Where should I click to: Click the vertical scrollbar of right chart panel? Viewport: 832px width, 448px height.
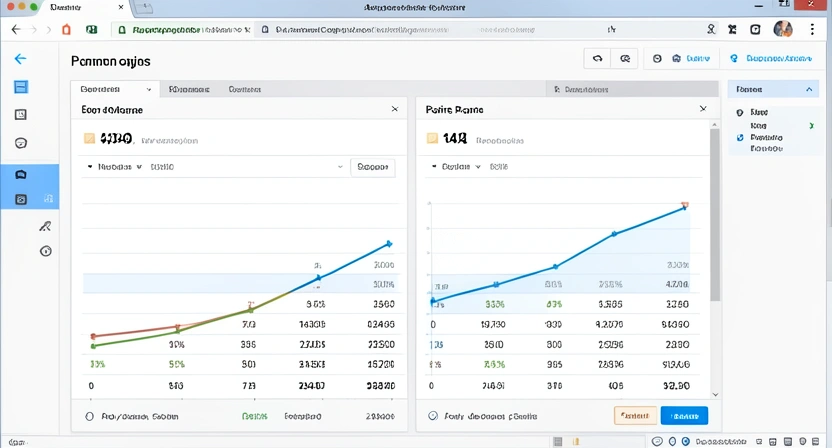(x=714, y=215)
